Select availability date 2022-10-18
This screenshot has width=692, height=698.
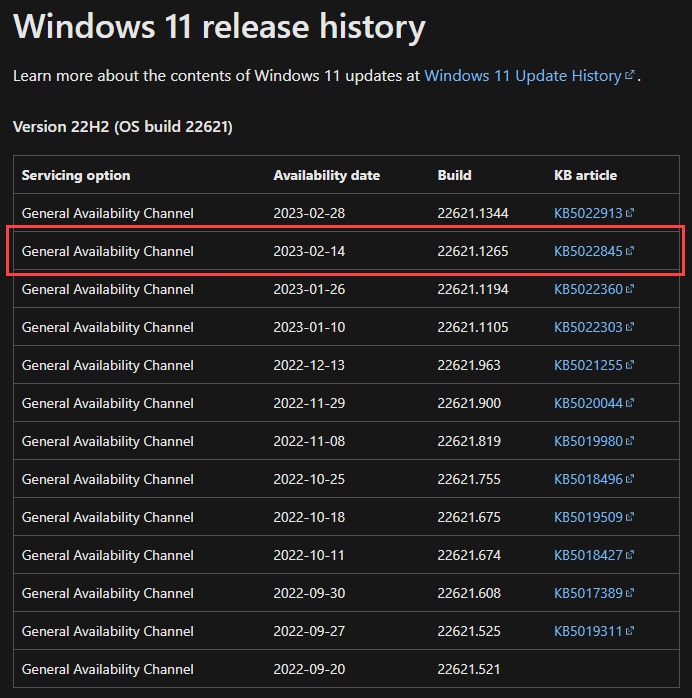[x=309, y=517]
